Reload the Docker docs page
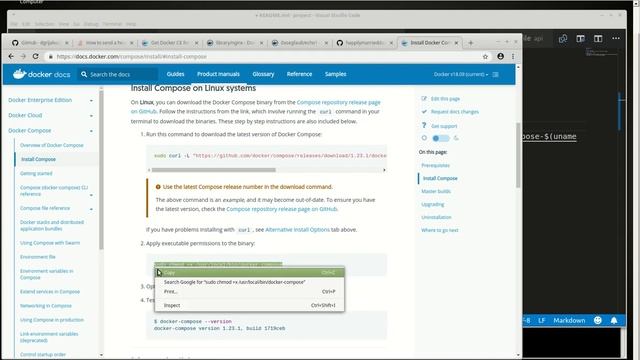 (x=36, y=56)
